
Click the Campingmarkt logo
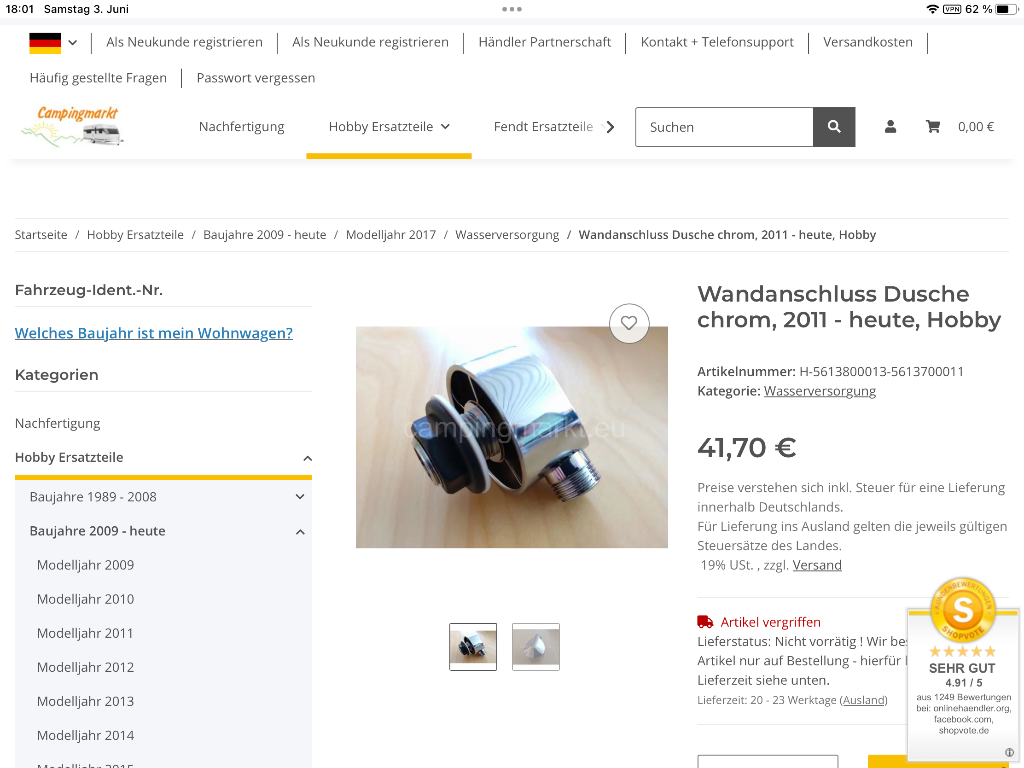coord(73,126)
